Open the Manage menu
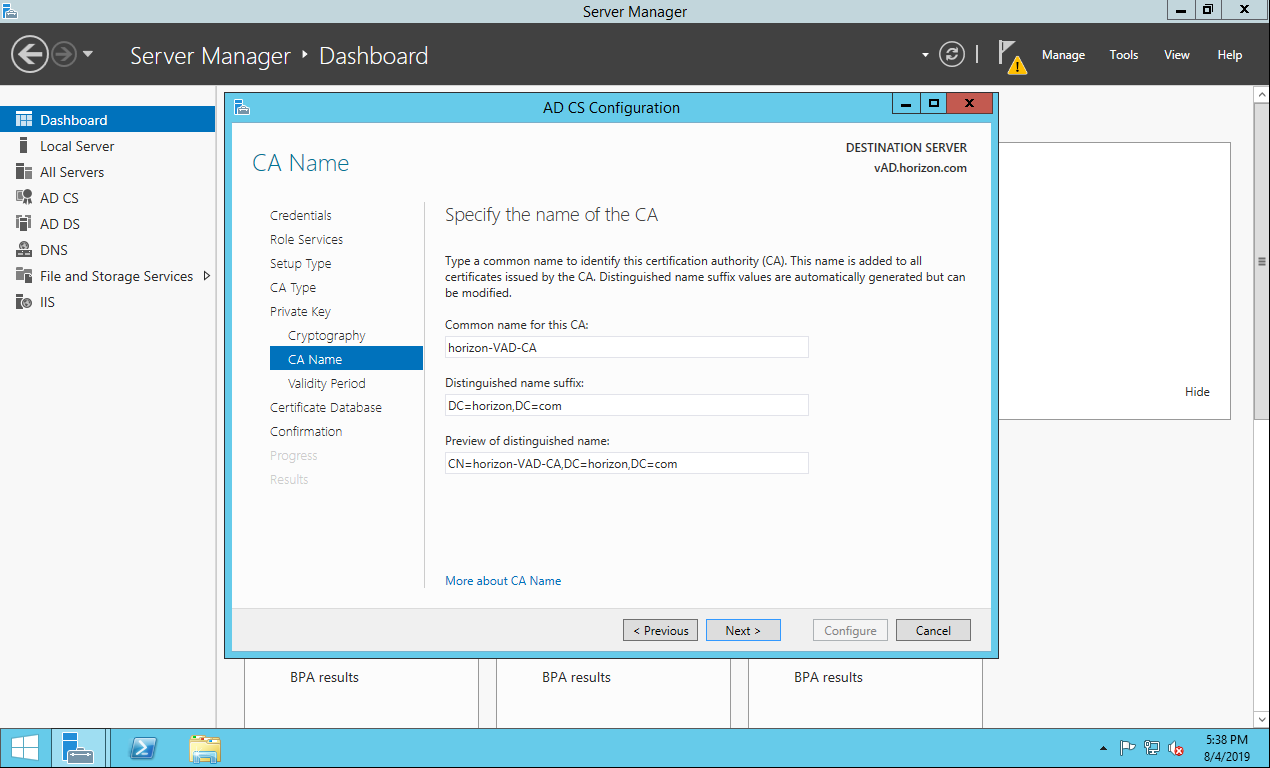The width and height of the screenshot is (1270, 768). [1063, 55]
